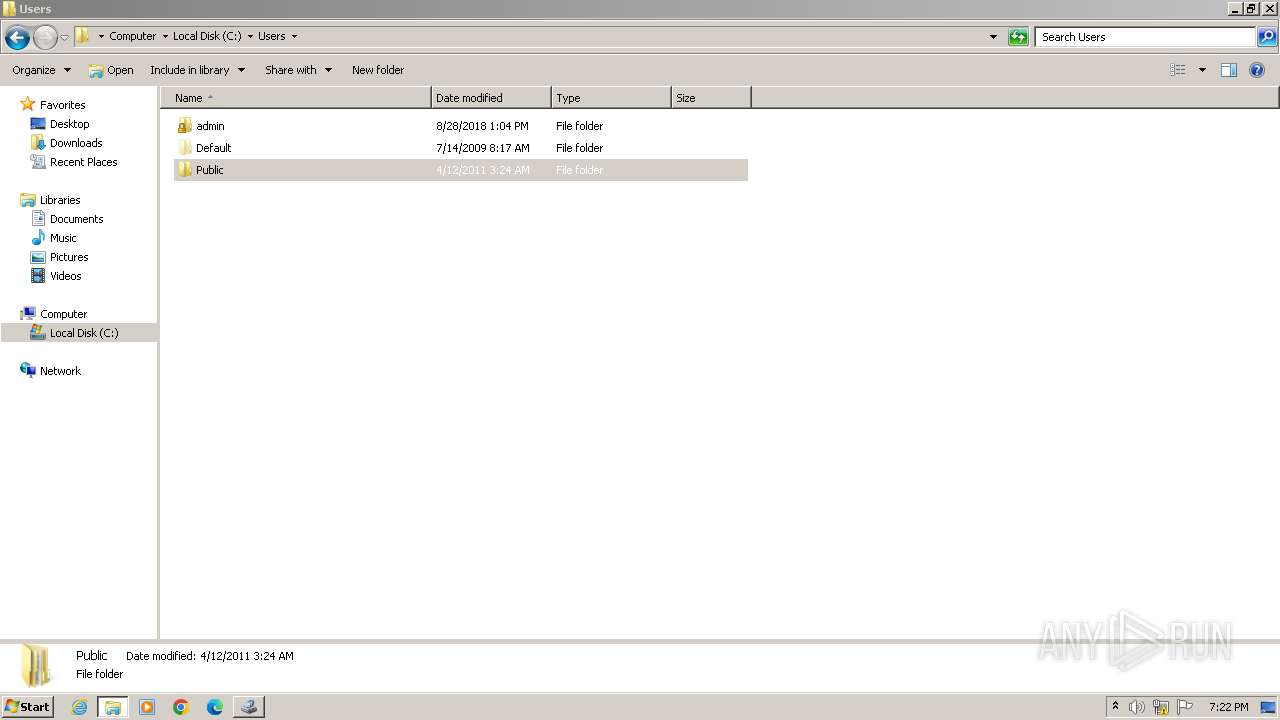The image size is (1280, 720).
Task: Change your view icon in toolbar
Action: 1178,70
